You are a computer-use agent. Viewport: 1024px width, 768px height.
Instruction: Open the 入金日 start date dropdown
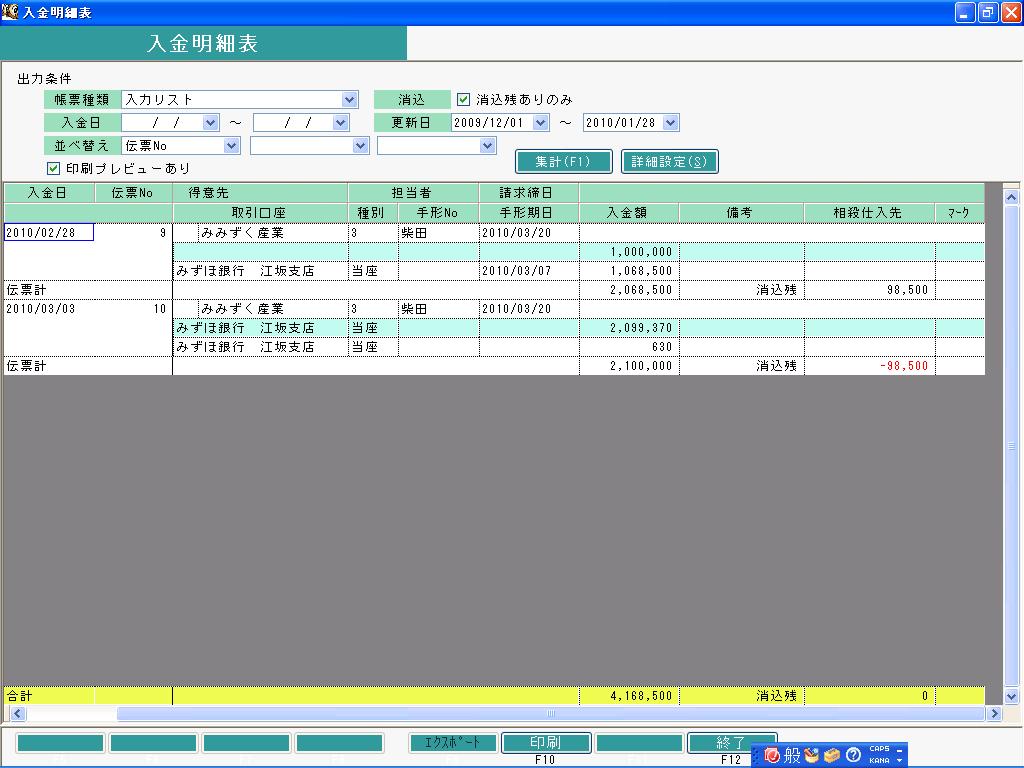coord(210,123)
